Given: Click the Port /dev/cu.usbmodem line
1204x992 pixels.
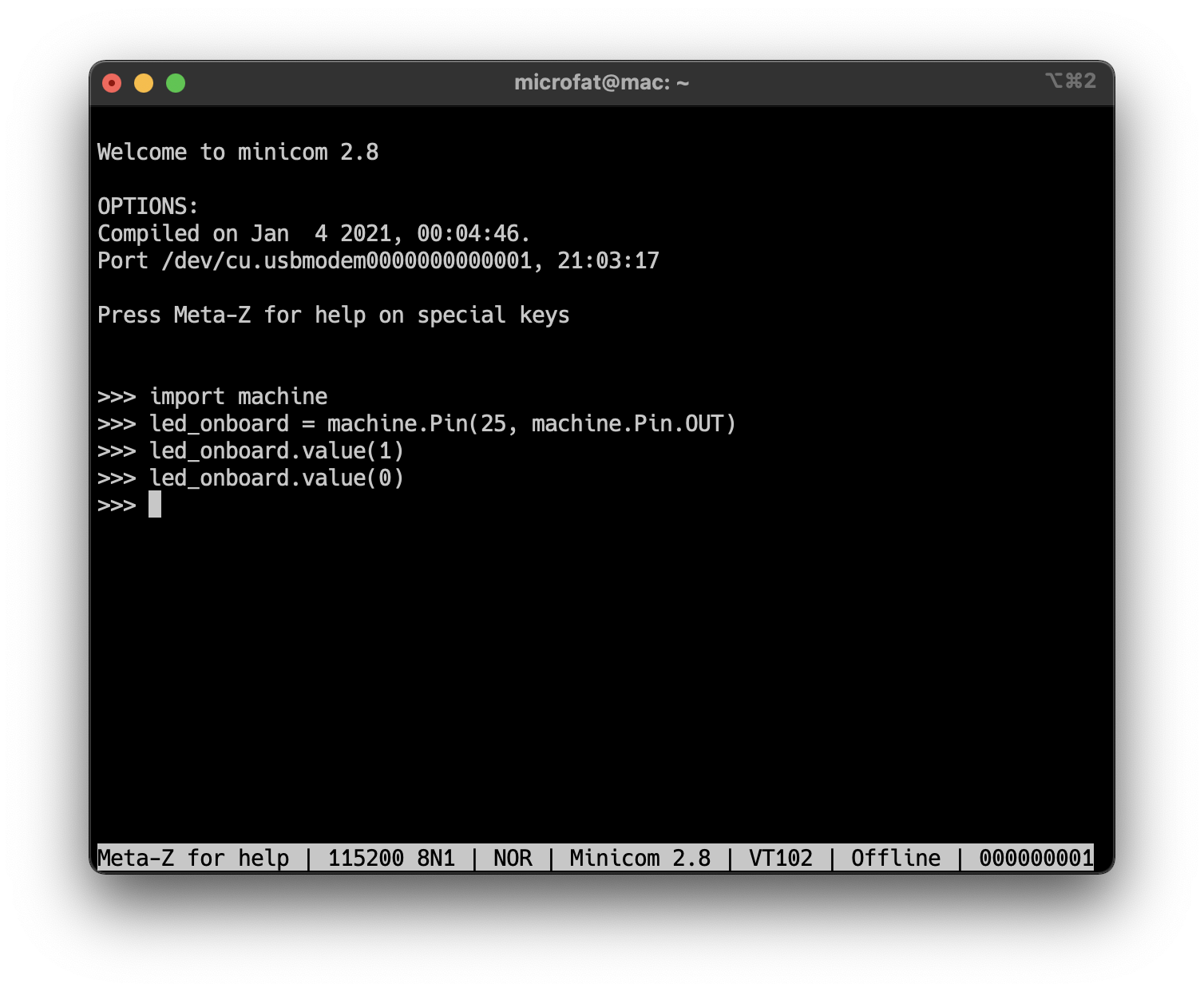Looking at the screenshot, I should point(378,260).
